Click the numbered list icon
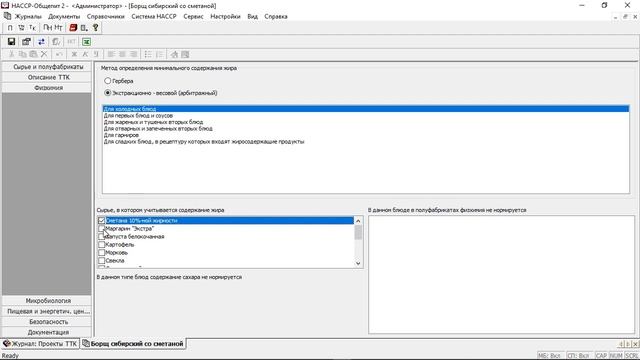The image size is (640, 360). (x=159, y=54)
